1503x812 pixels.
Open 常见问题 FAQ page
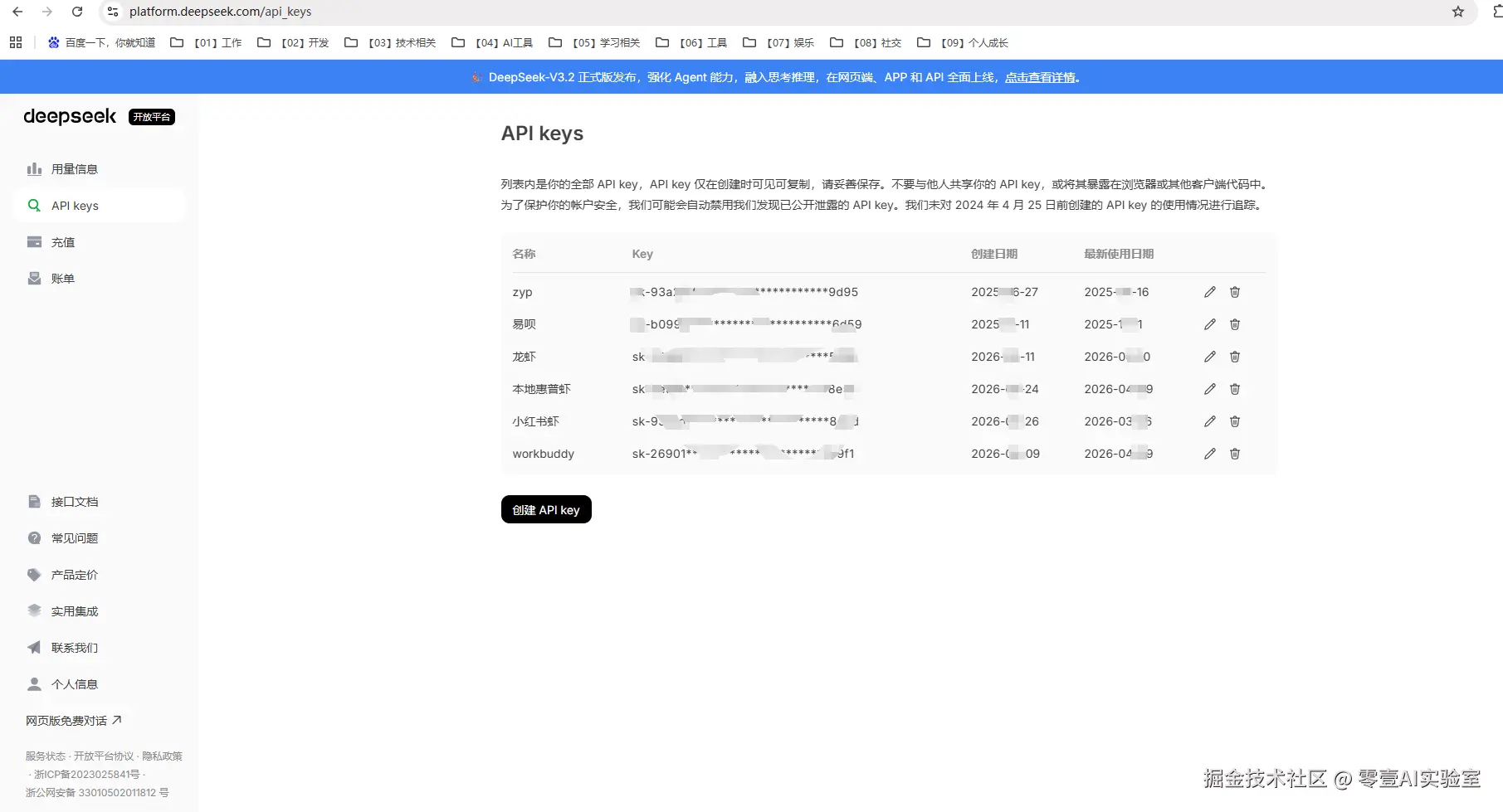pyautogui.click(x=99, y=538)
